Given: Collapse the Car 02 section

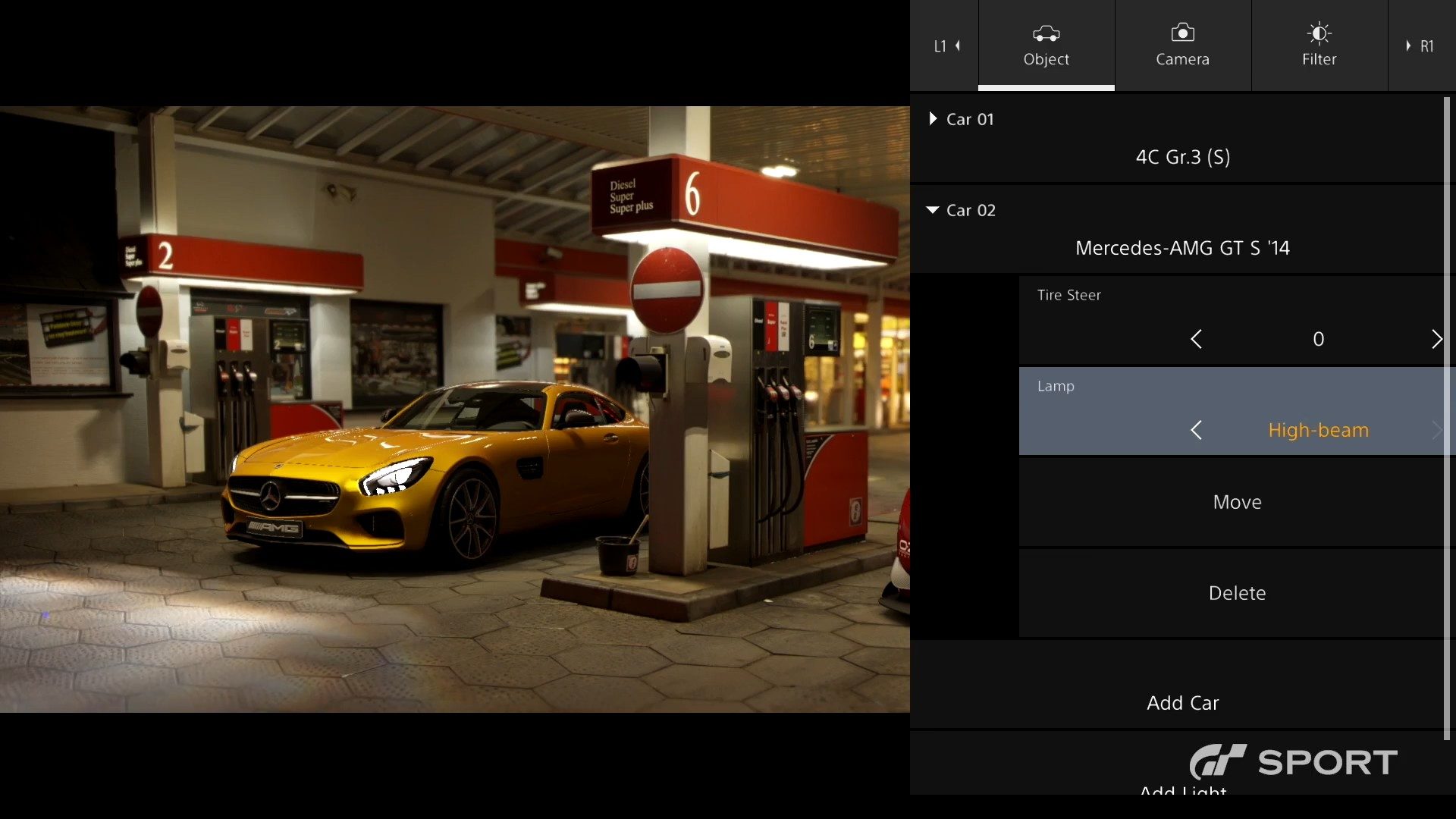Looking at the screenshot, I should [933, 210].
